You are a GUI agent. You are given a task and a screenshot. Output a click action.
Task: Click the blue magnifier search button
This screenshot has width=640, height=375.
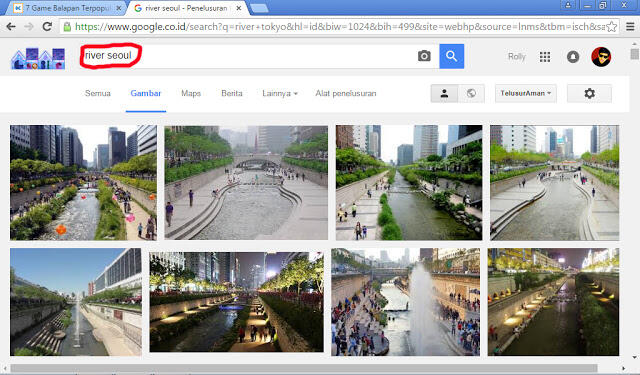coord(451,56)
